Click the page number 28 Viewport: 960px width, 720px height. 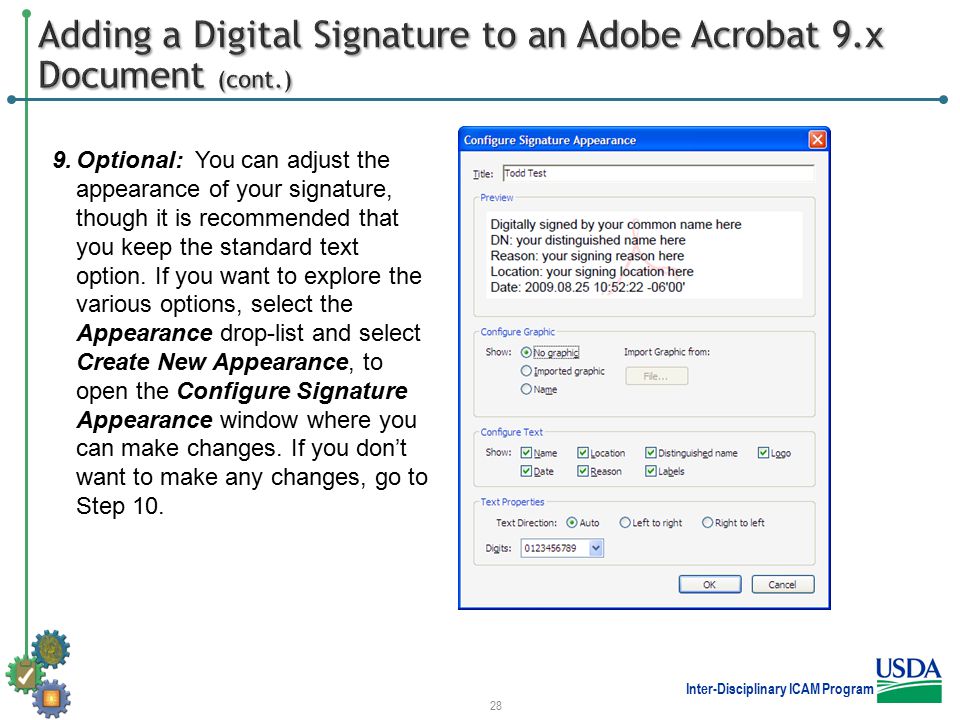pyautogui.click(x=496, y=706)
